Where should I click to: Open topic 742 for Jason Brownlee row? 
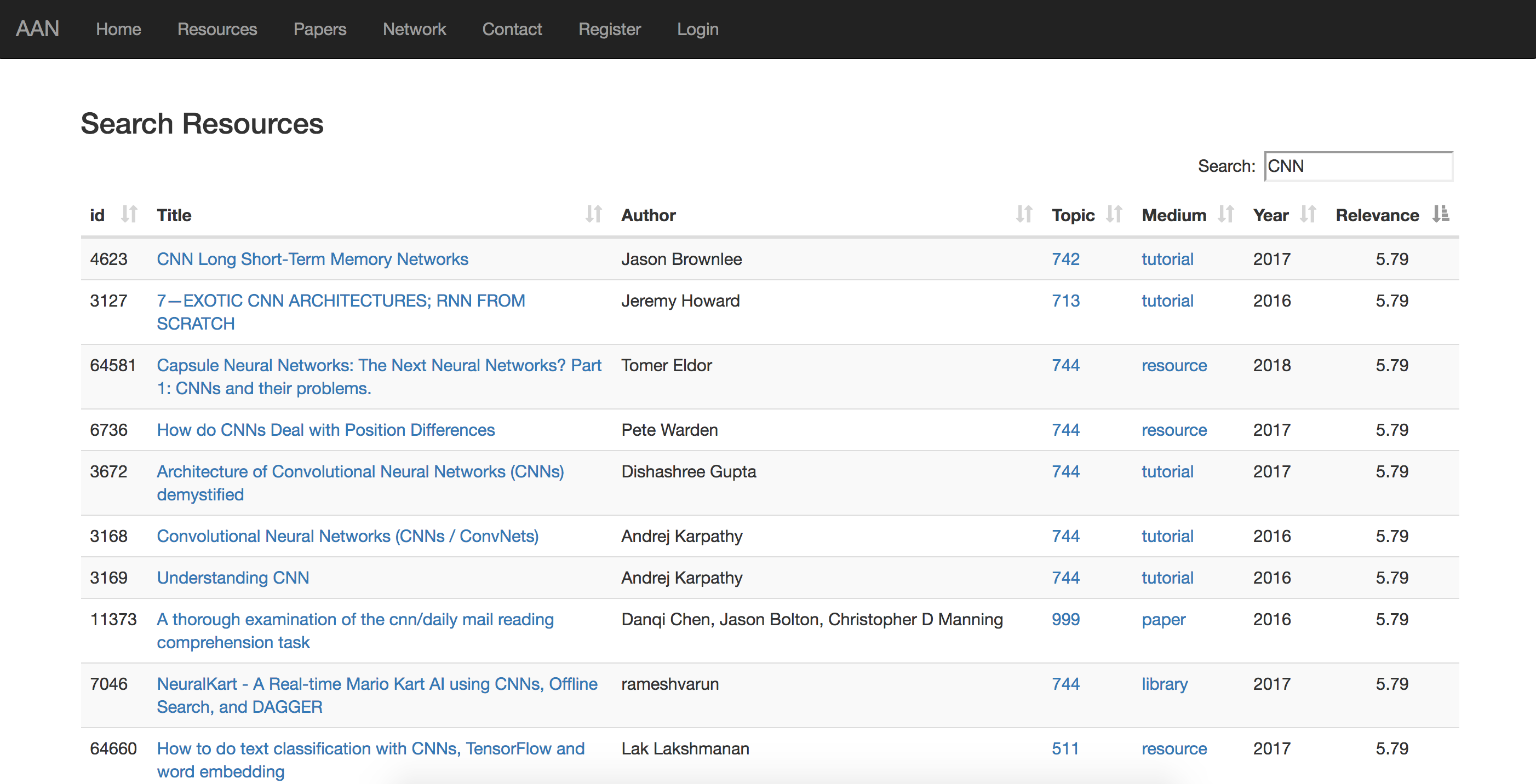click(x=1065, y=259)
